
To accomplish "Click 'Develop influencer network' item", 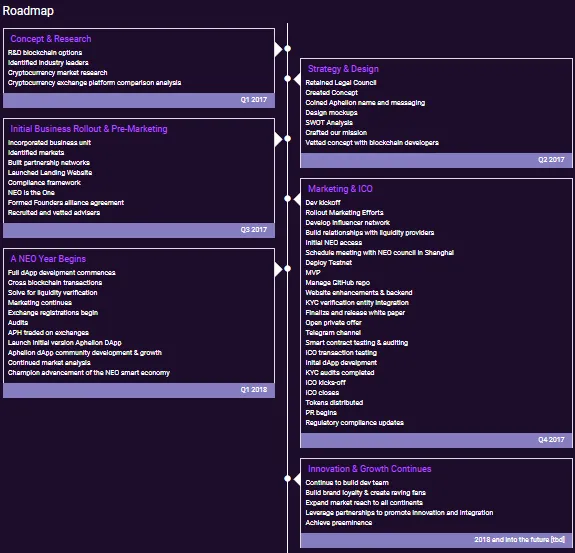I will 348,223.
